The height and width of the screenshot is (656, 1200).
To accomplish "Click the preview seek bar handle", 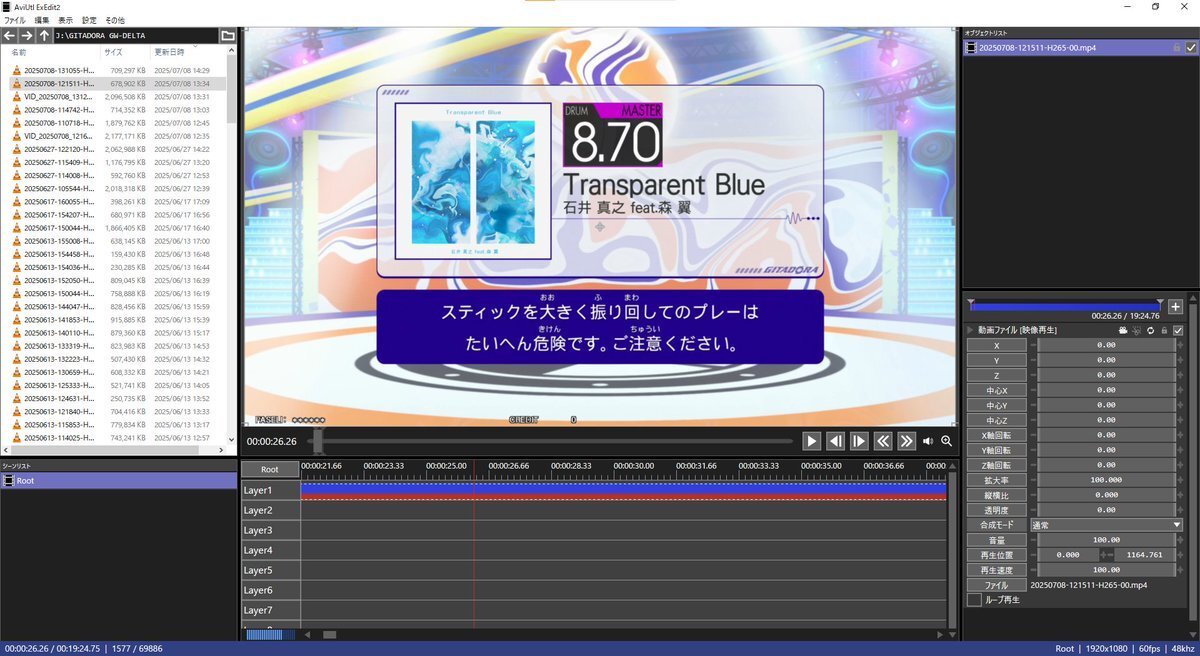I will (318, 441).
